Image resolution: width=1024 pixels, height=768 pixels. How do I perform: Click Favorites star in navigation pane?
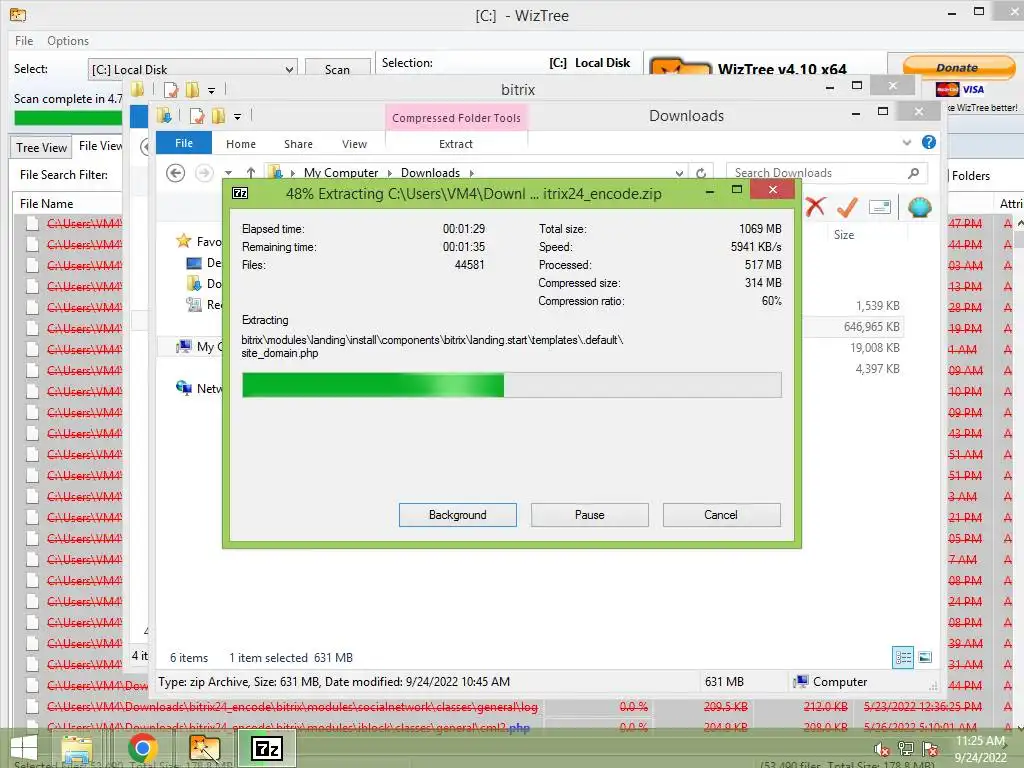pyautogui.click(x=184, y=241)
